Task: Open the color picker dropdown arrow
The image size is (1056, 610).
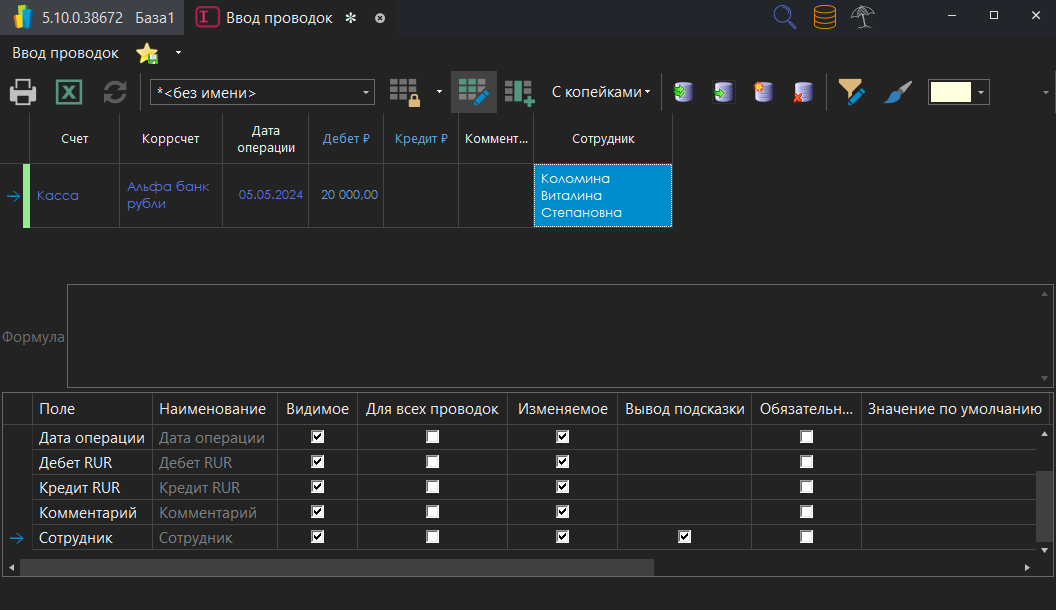Action: (x=981, y=93)
